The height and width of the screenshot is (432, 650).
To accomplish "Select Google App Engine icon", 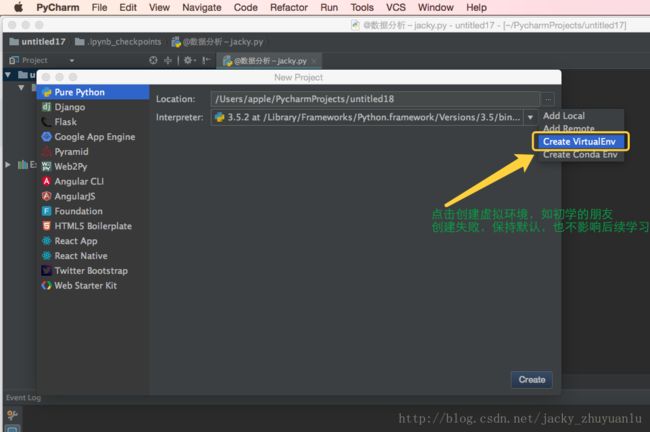I will [x=46, y=136].
